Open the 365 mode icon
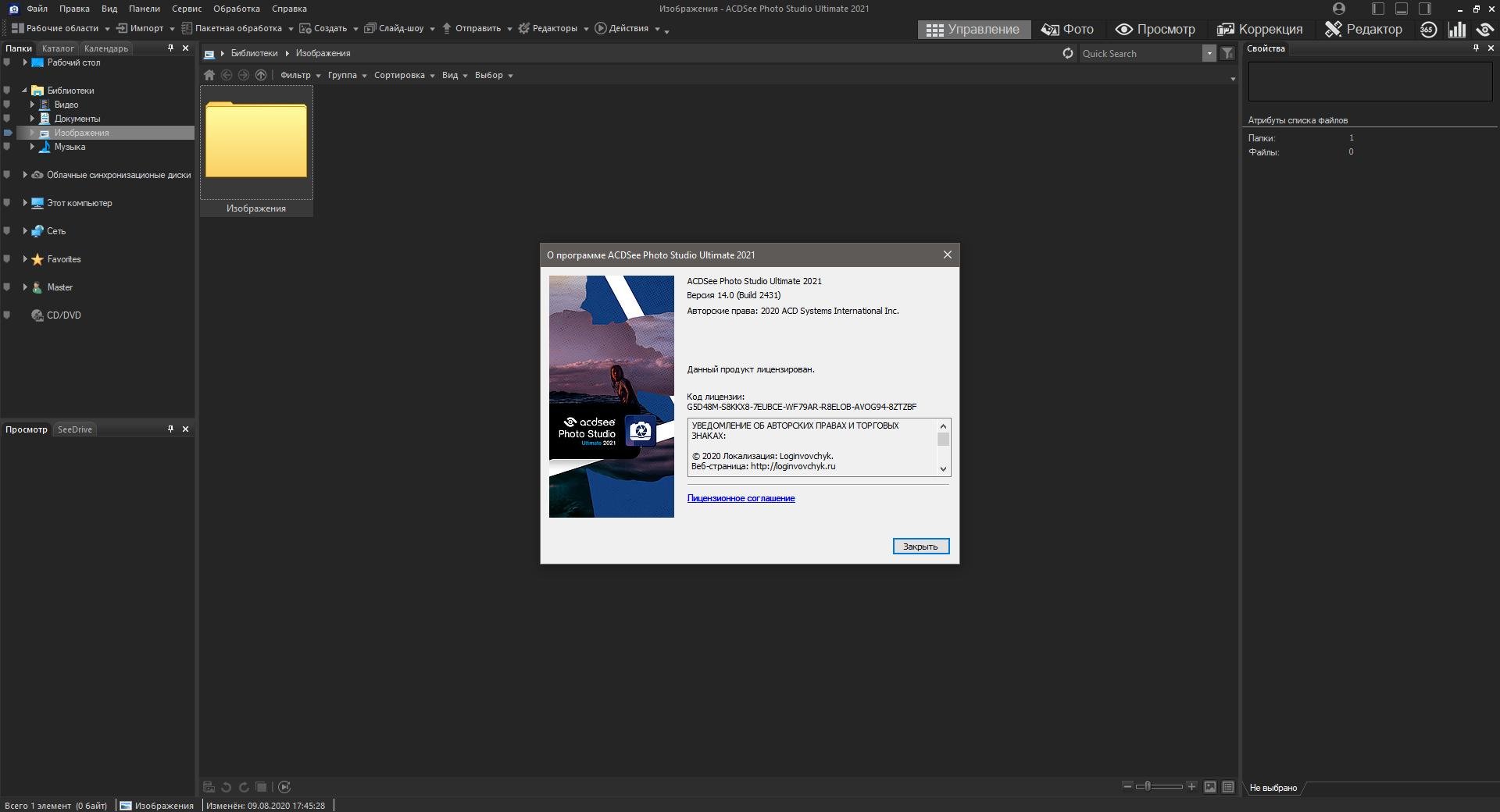 coord(1428,30)
